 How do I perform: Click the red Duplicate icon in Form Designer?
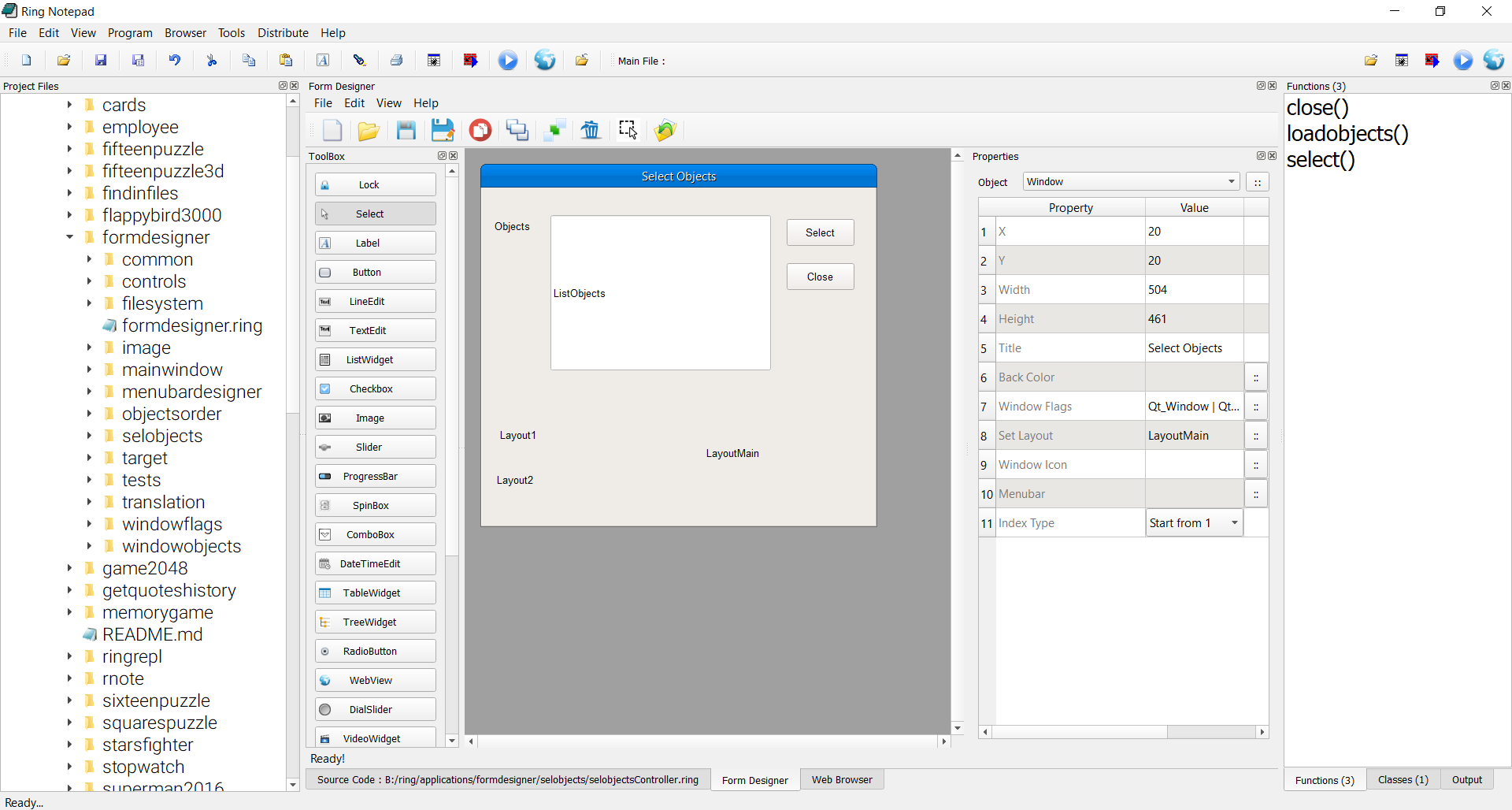pyautogui.click(x=480, y=130)
